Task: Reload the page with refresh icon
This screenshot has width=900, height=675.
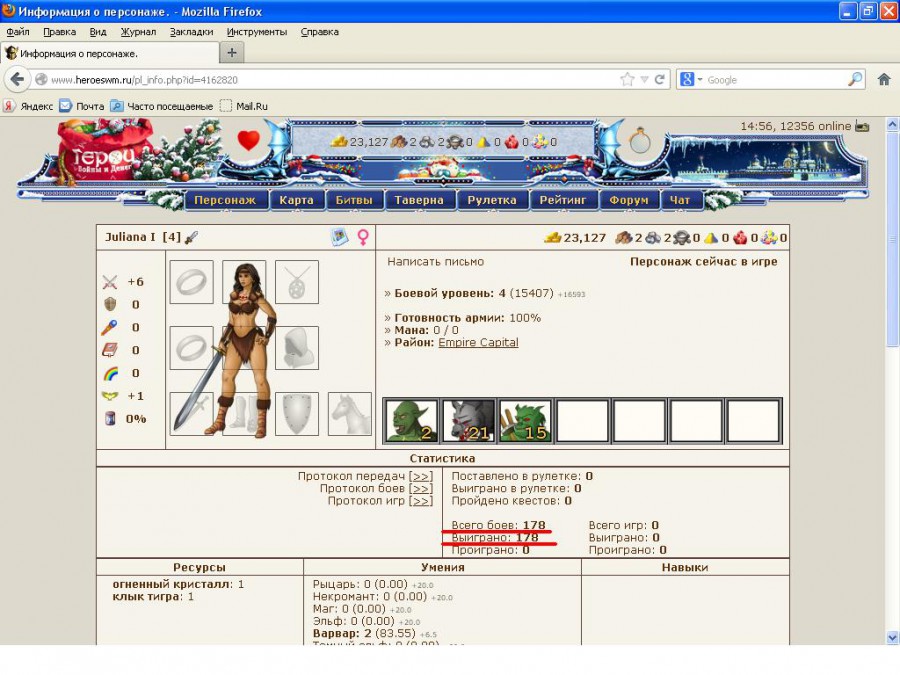Action: click(660, 79)
